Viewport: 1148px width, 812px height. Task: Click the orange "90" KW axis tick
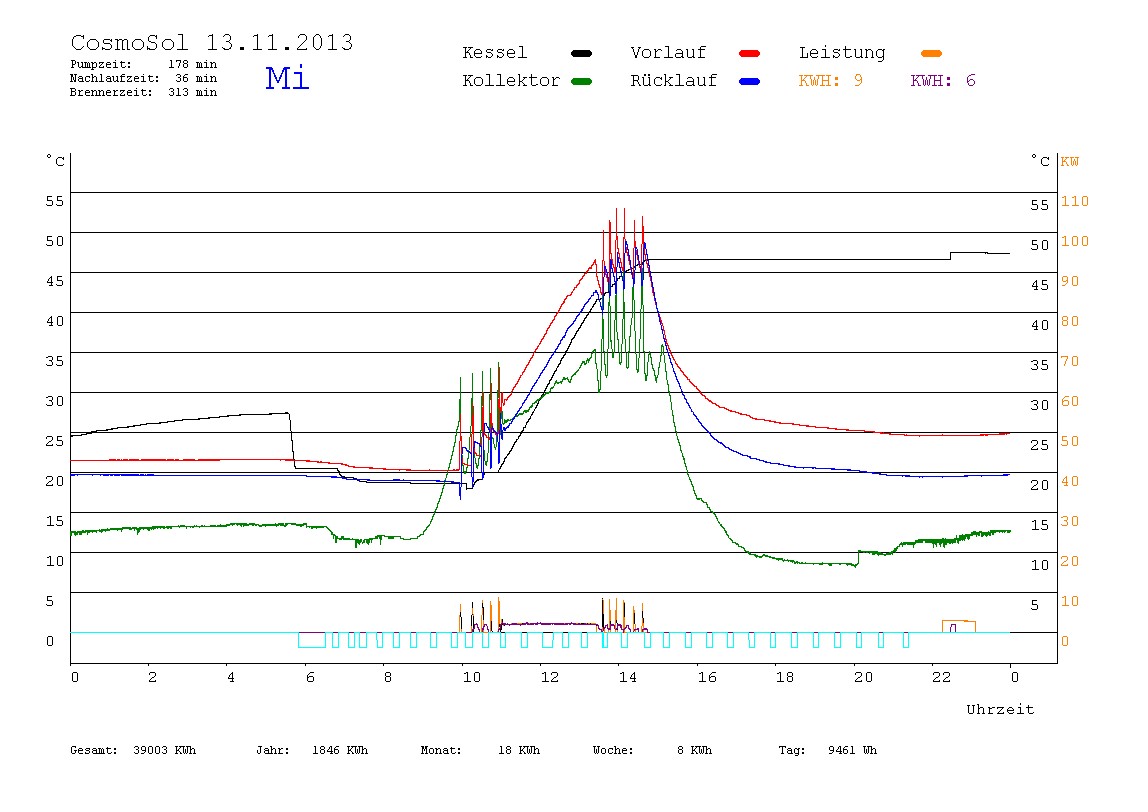[1070, 281]
